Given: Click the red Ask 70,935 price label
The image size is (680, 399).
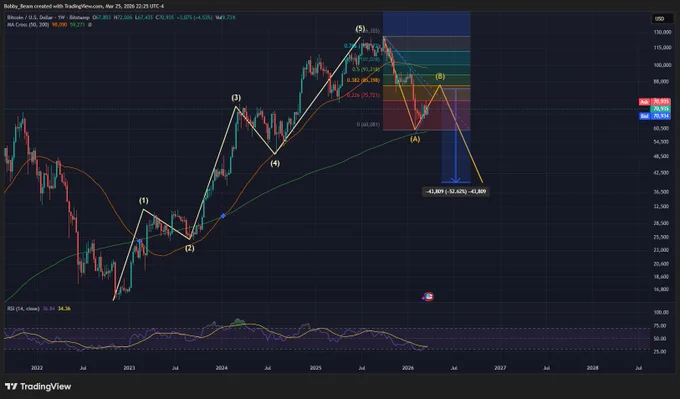Looking at the screenshot, I should [x=654, y=102].
